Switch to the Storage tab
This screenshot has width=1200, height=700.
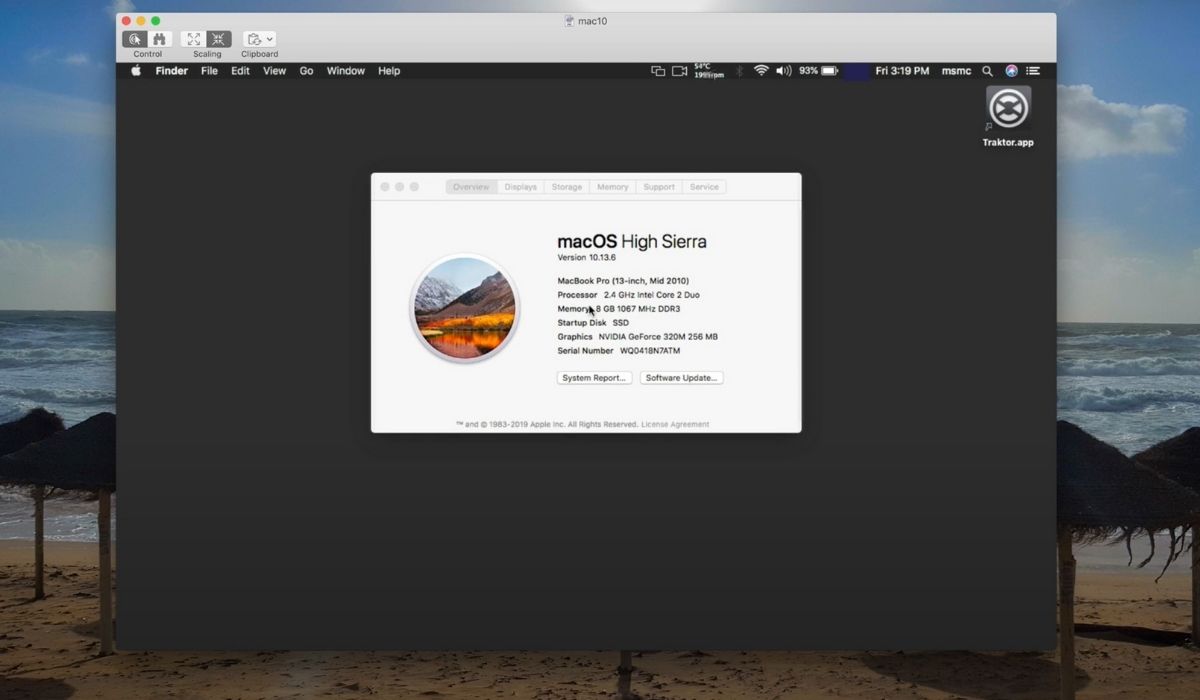coord(566,186)
